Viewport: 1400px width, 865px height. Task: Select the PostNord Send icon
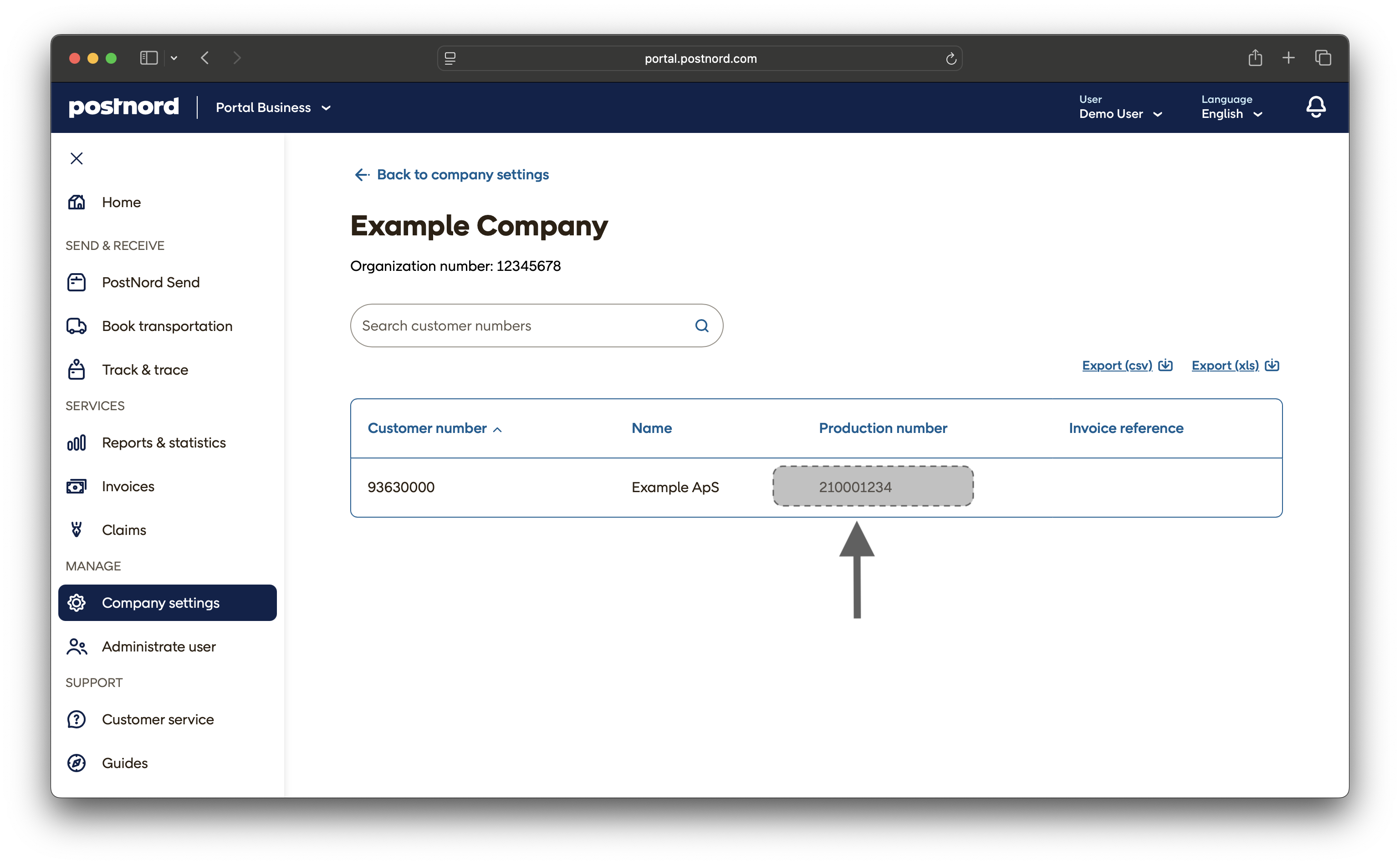click(x=77, y=281)
